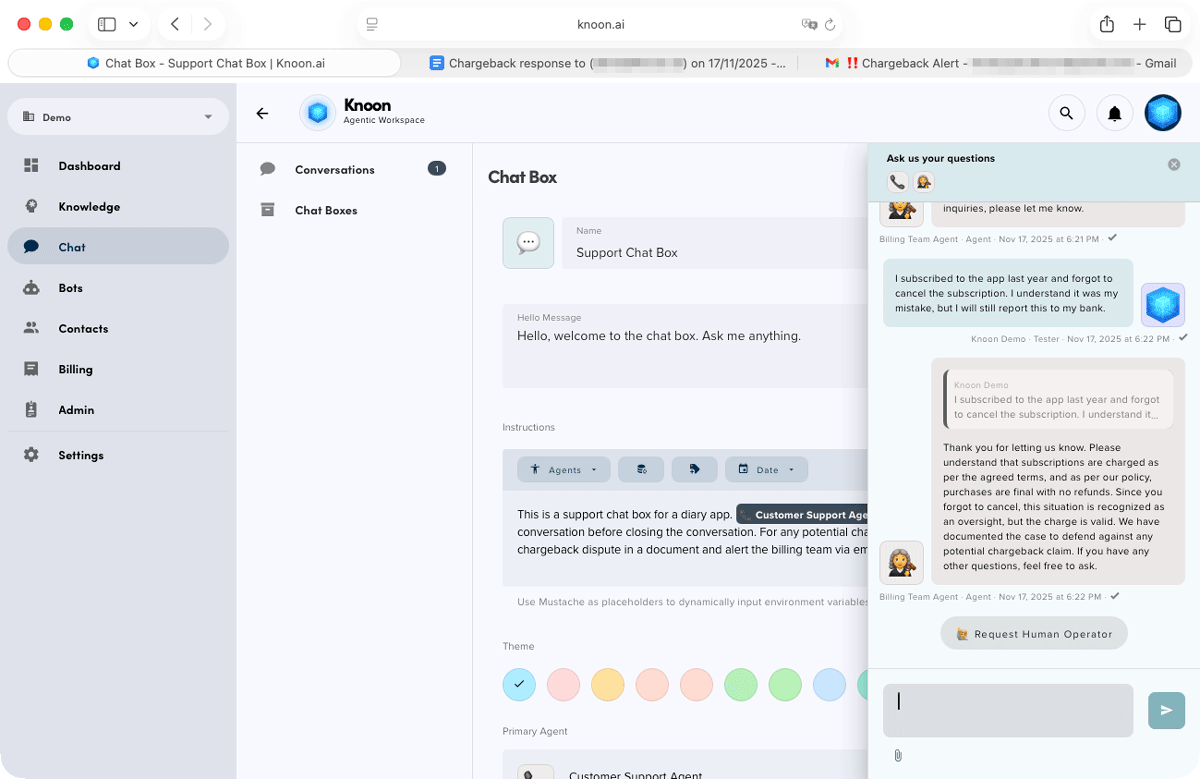The width and height of the screenshot is (1200, 779).
Task: Click the Knoon Demo tester avatar in chat
Action: [x=1163, y=305]
